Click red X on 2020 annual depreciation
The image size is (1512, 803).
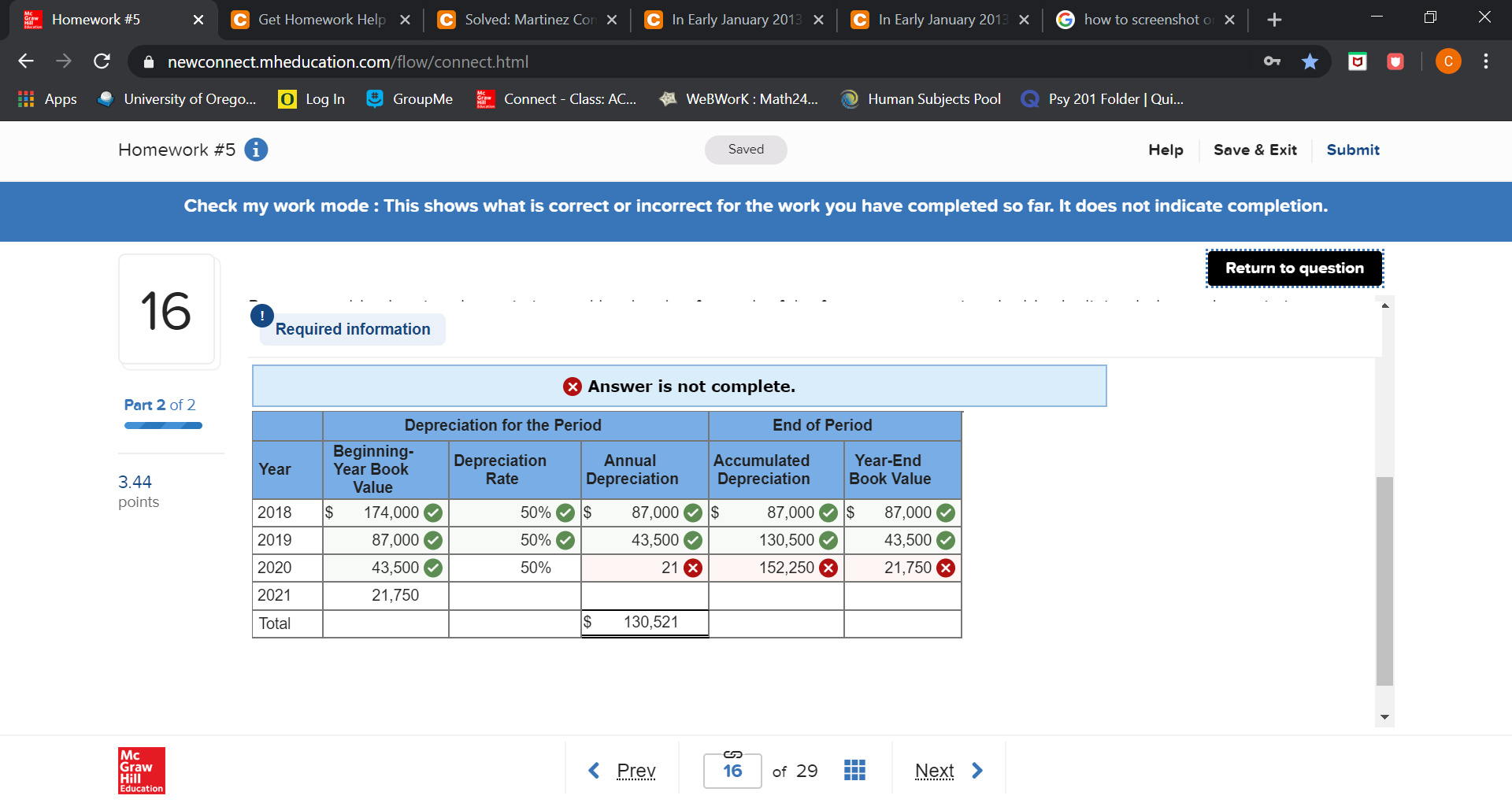coord(693,568)
